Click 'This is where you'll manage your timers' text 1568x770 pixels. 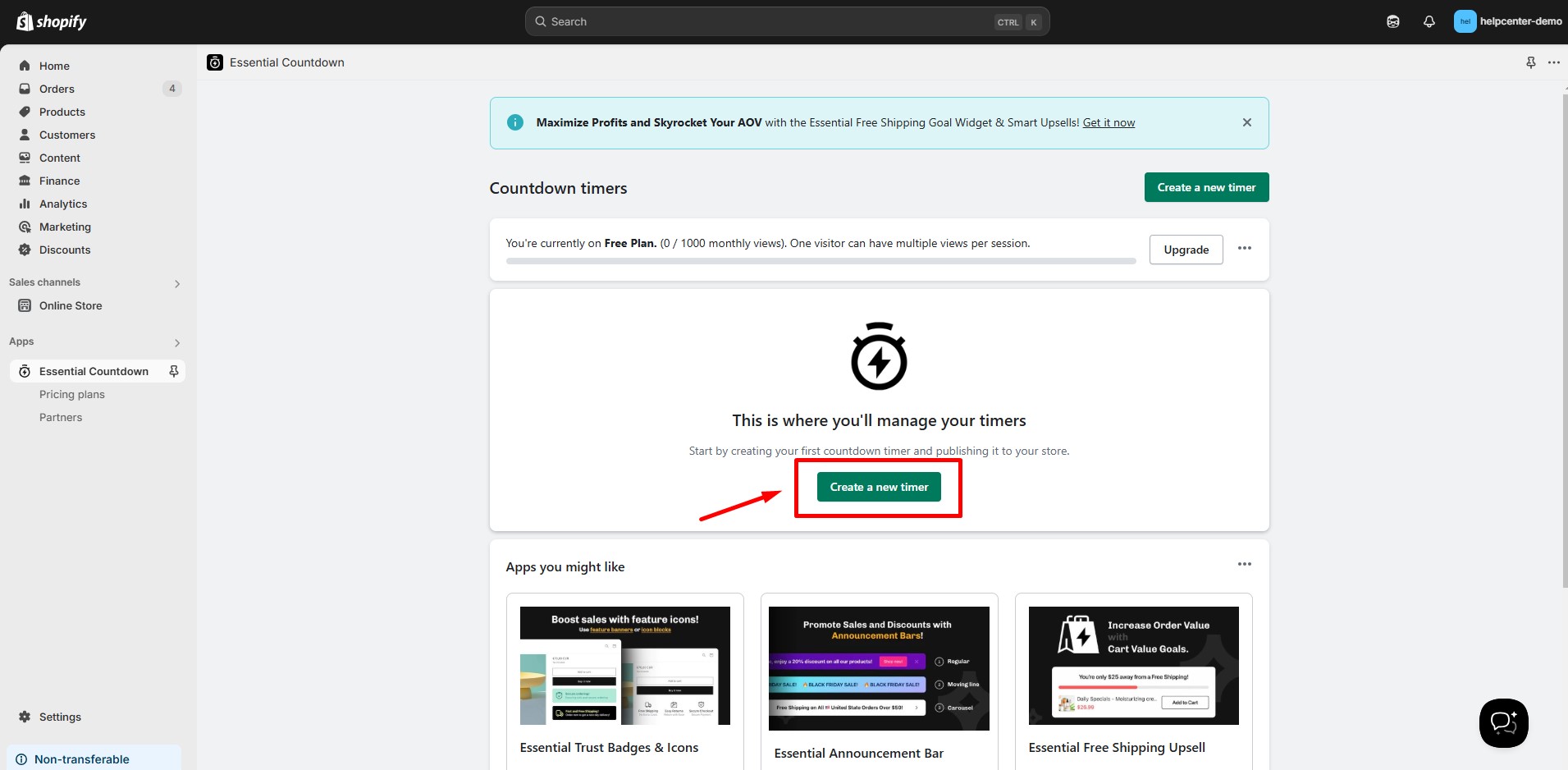(x=879, y=420)
